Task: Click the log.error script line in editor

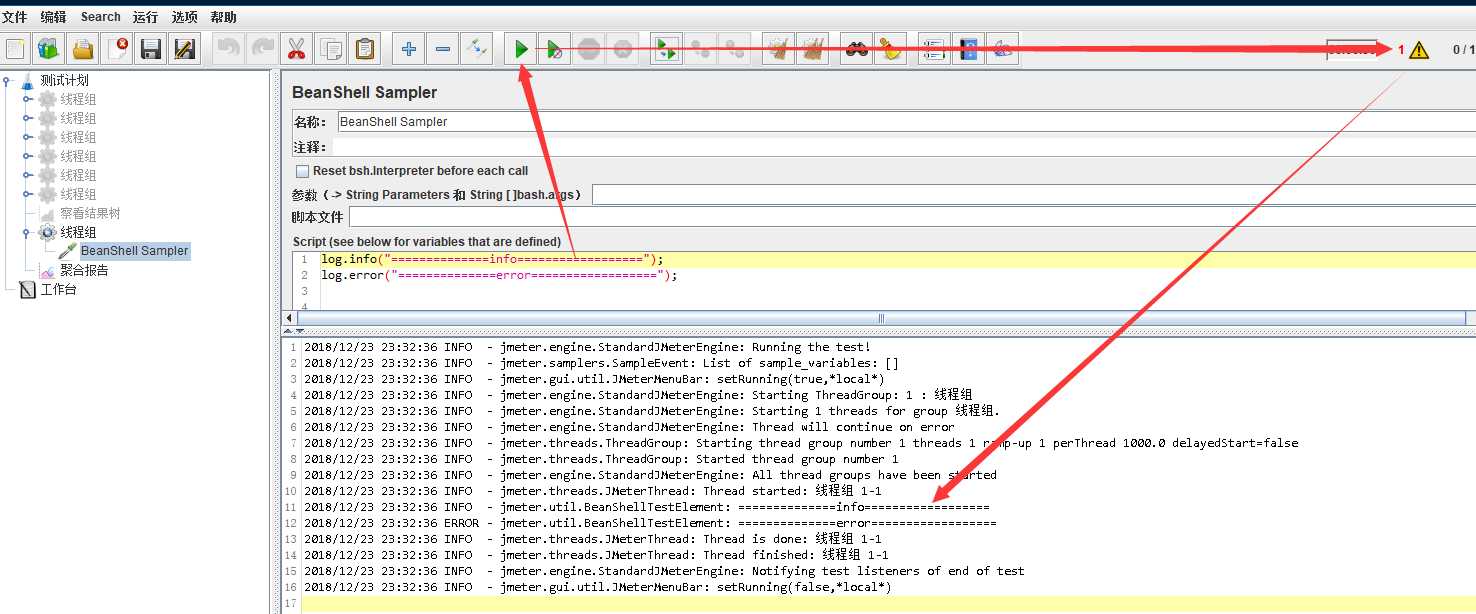Action: pos(499,275)
